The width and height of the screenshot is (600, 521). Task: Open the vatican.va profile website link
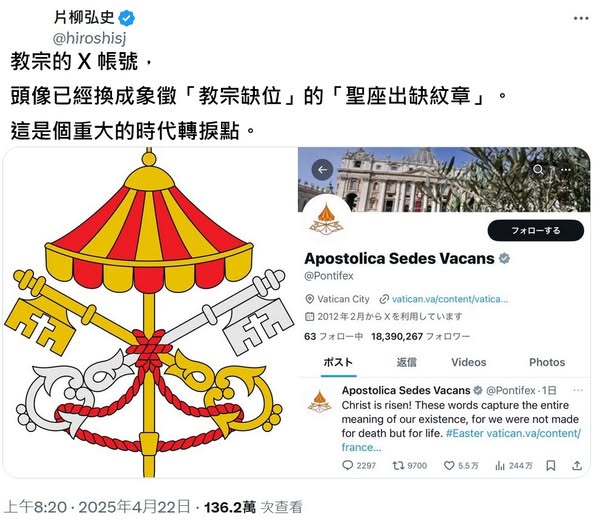[450, 299]
